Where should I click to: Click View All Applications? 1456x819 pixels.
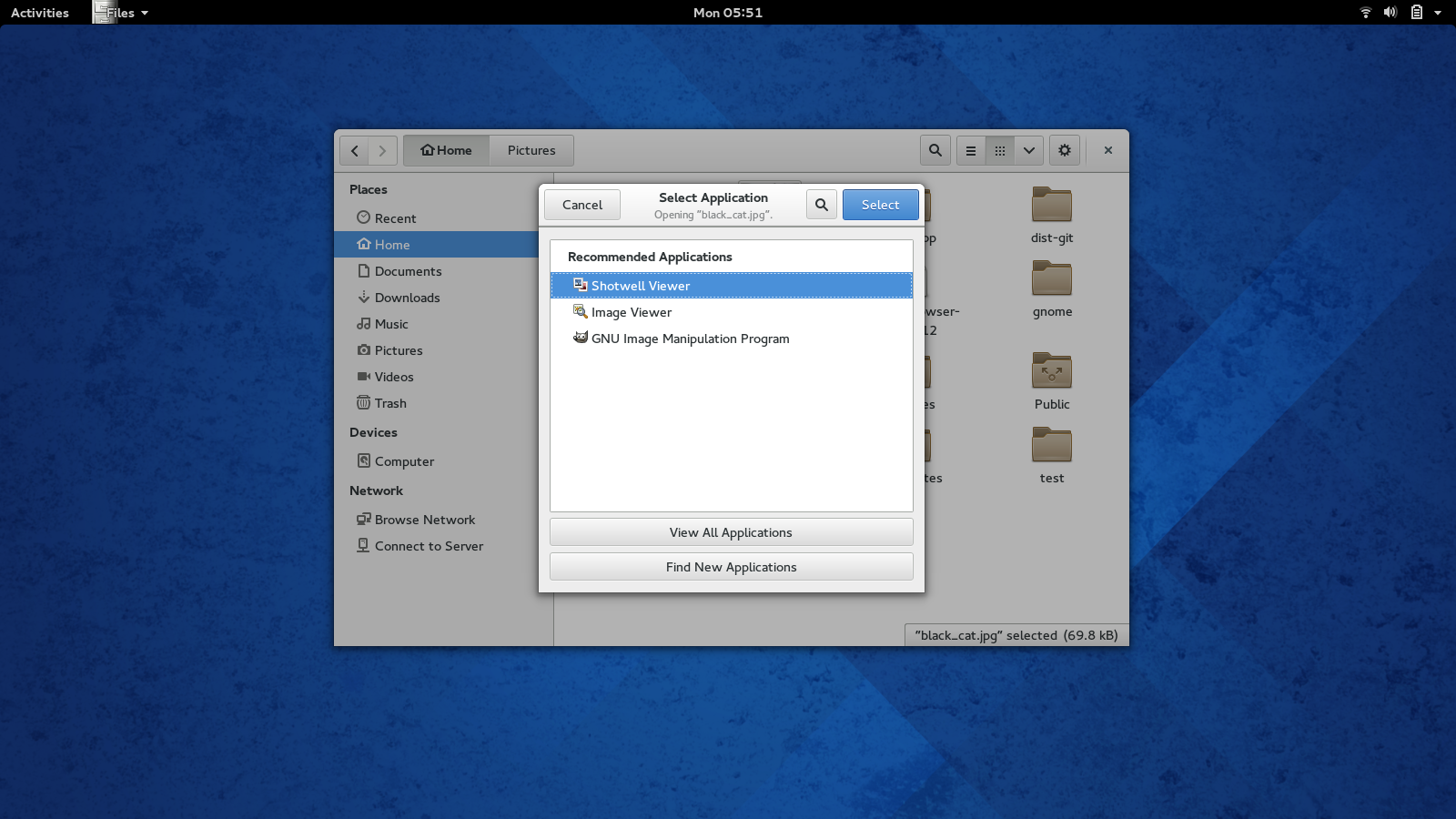[731, 531]
